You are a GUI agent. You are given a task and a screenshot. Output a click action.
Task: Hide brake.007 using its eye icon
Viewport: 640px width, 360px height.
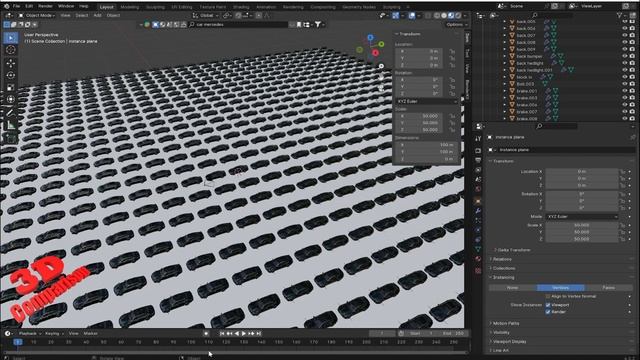(x=624, y=112)
